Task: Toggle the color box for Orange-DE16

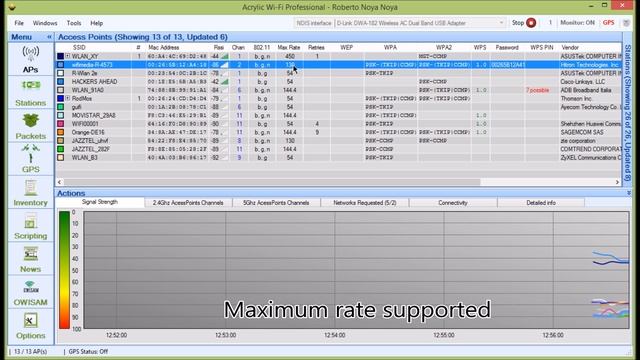Action: 60,132
